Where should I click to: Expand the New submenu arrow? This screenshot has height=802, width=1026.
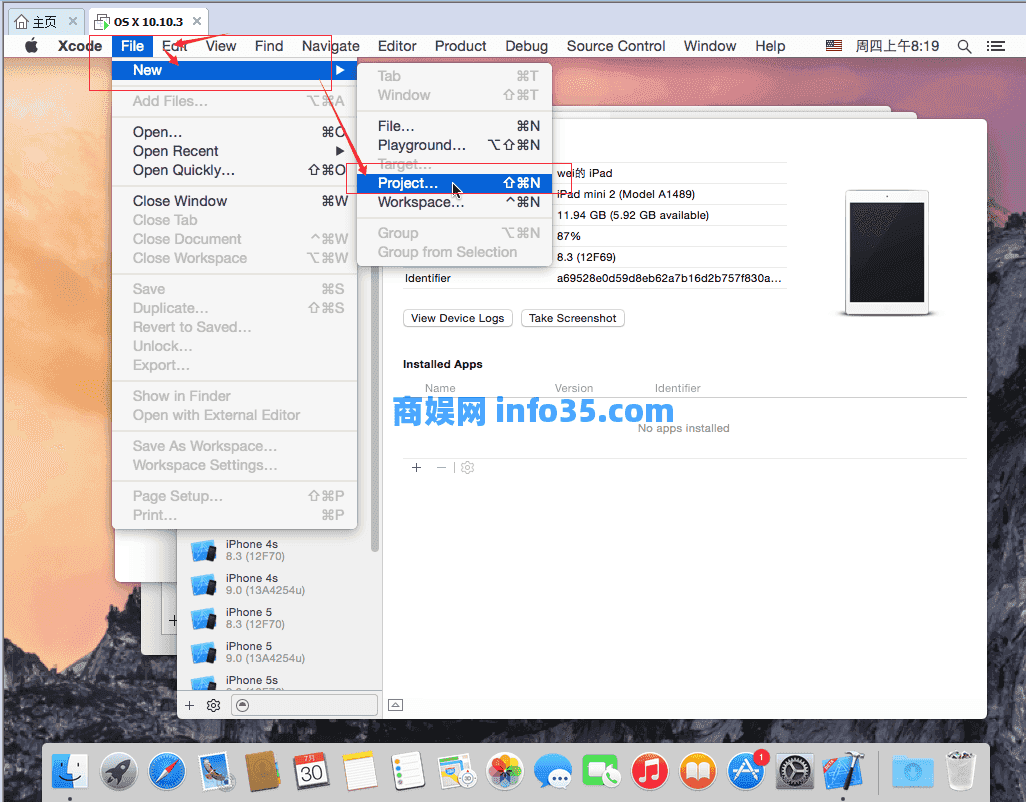tap(340, 70)
